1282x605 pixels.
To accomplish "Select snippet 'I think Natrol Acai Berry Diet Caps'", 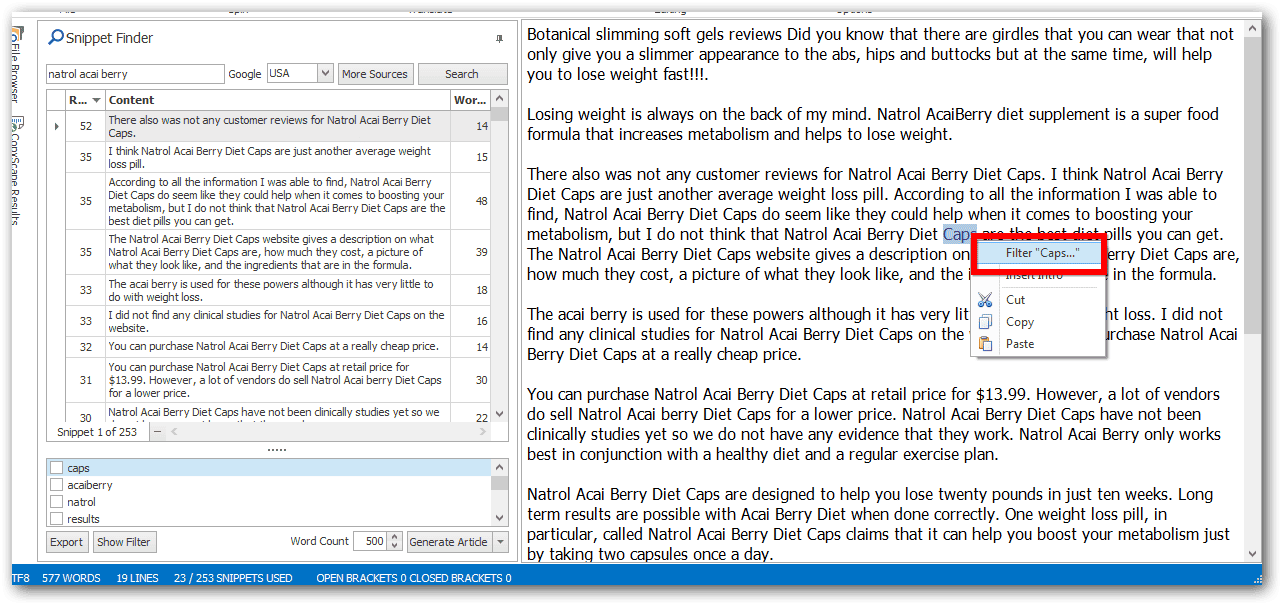I will coord(278,157).
